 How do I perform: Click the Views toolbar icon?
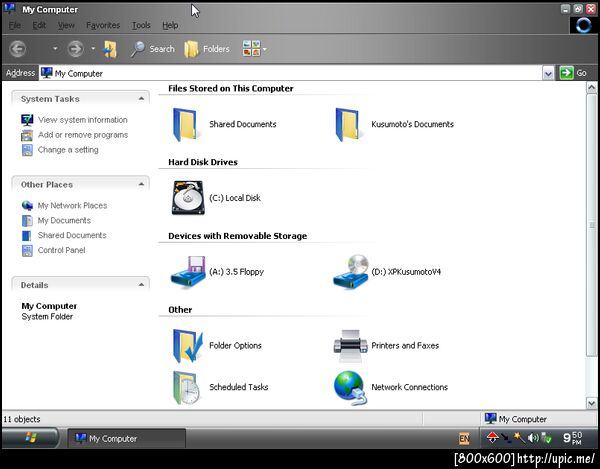click(x=251, y=49)
